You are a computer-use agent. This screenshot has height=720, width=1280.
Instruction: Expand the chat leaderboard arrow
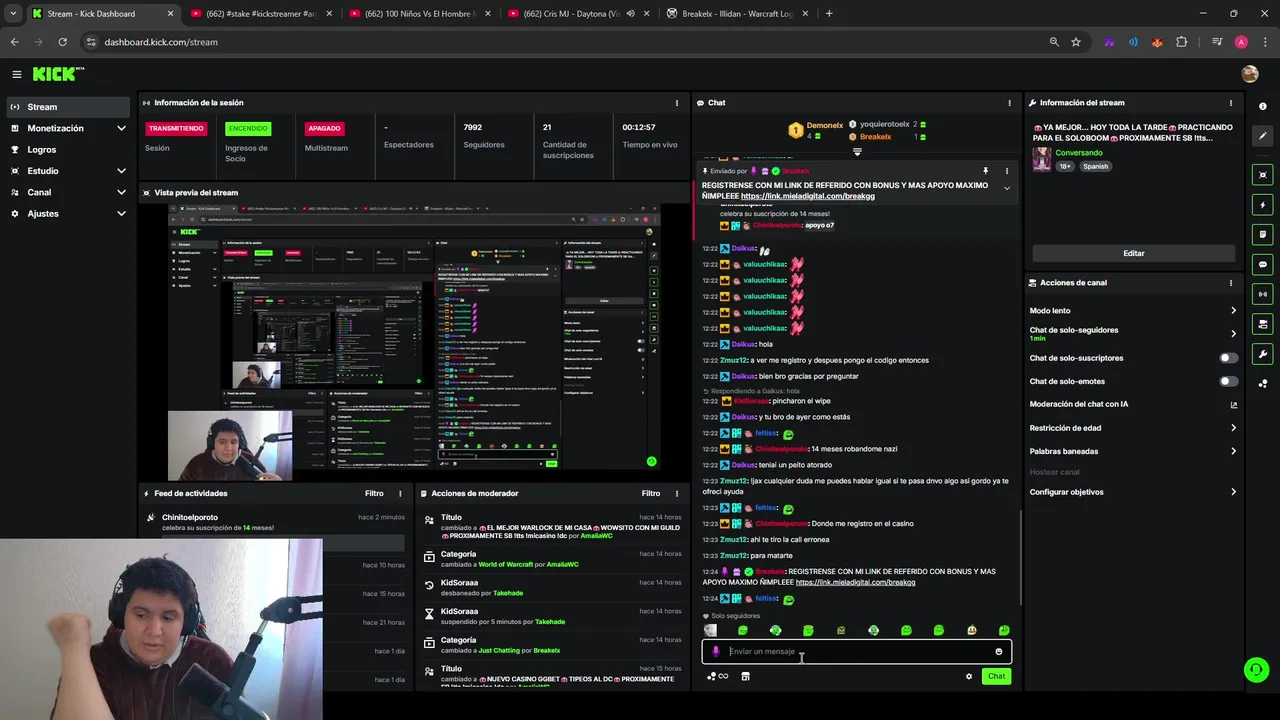coord(857,152)
